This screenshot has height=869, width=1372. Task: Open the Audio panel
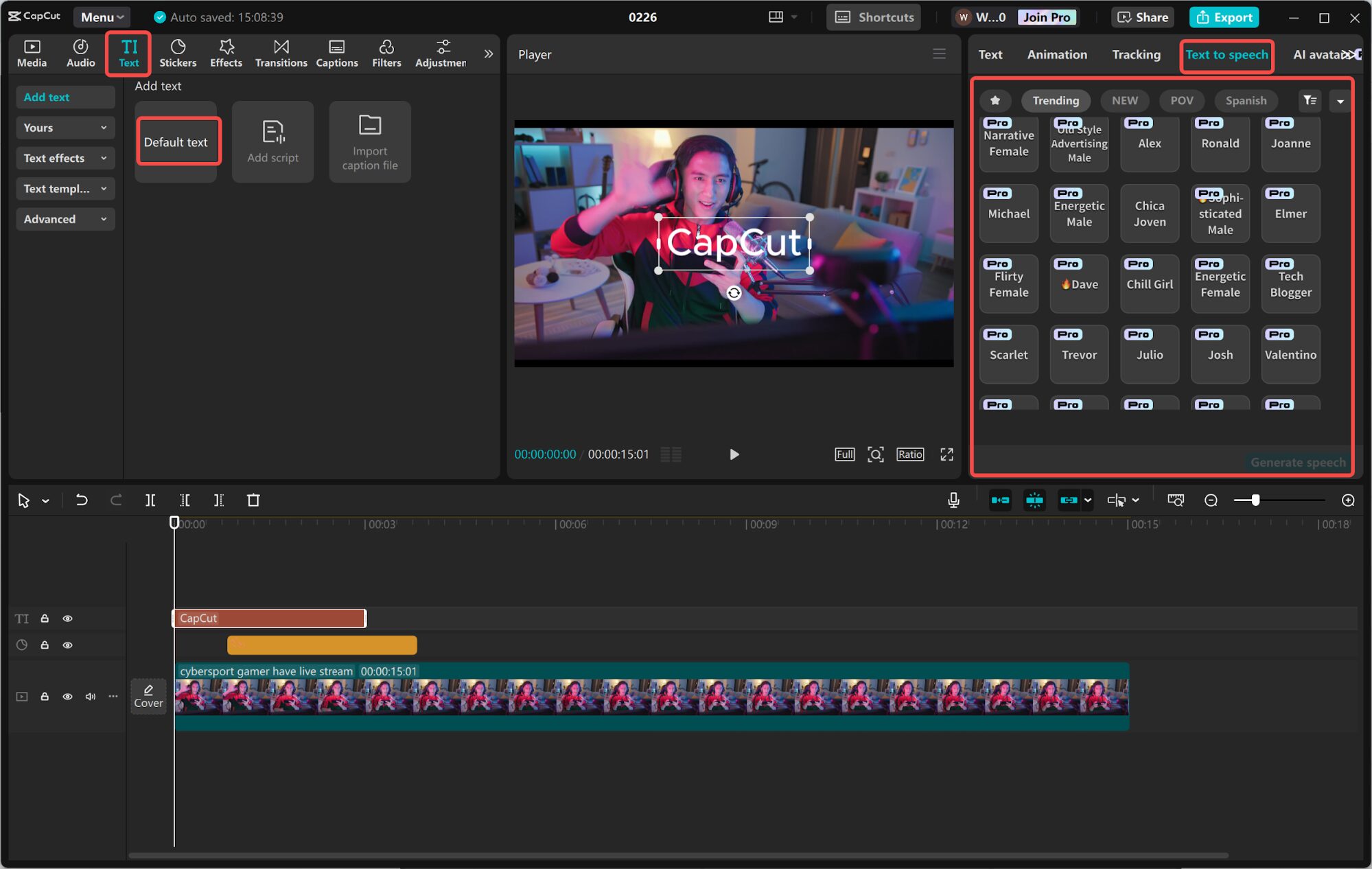click(80, 54)
